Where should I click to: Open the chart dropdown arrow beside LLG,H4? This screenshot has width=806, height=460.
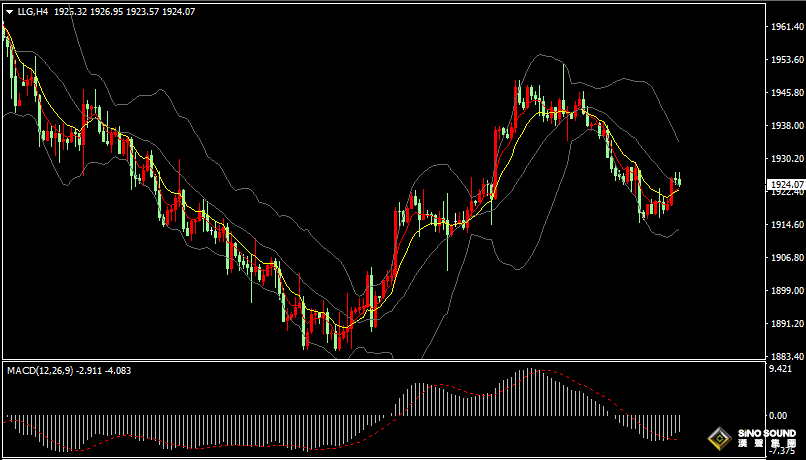click(x=9, y=12)
